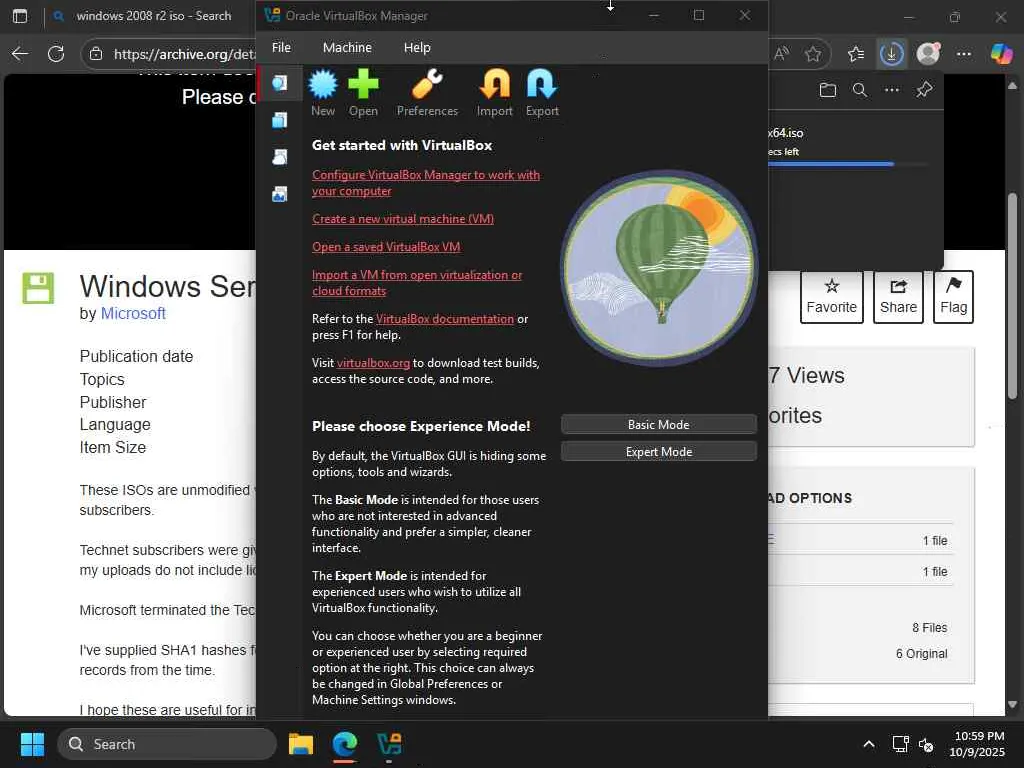Select the highlighted Home tool in VirtualBox sidebar

pos(280,83)
